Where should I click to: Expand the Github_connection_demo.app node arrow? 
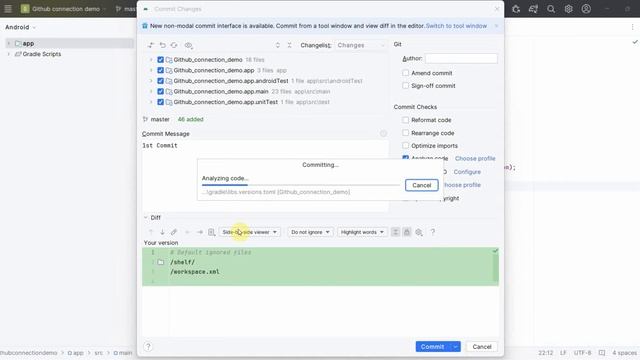(x=151, y=70)
